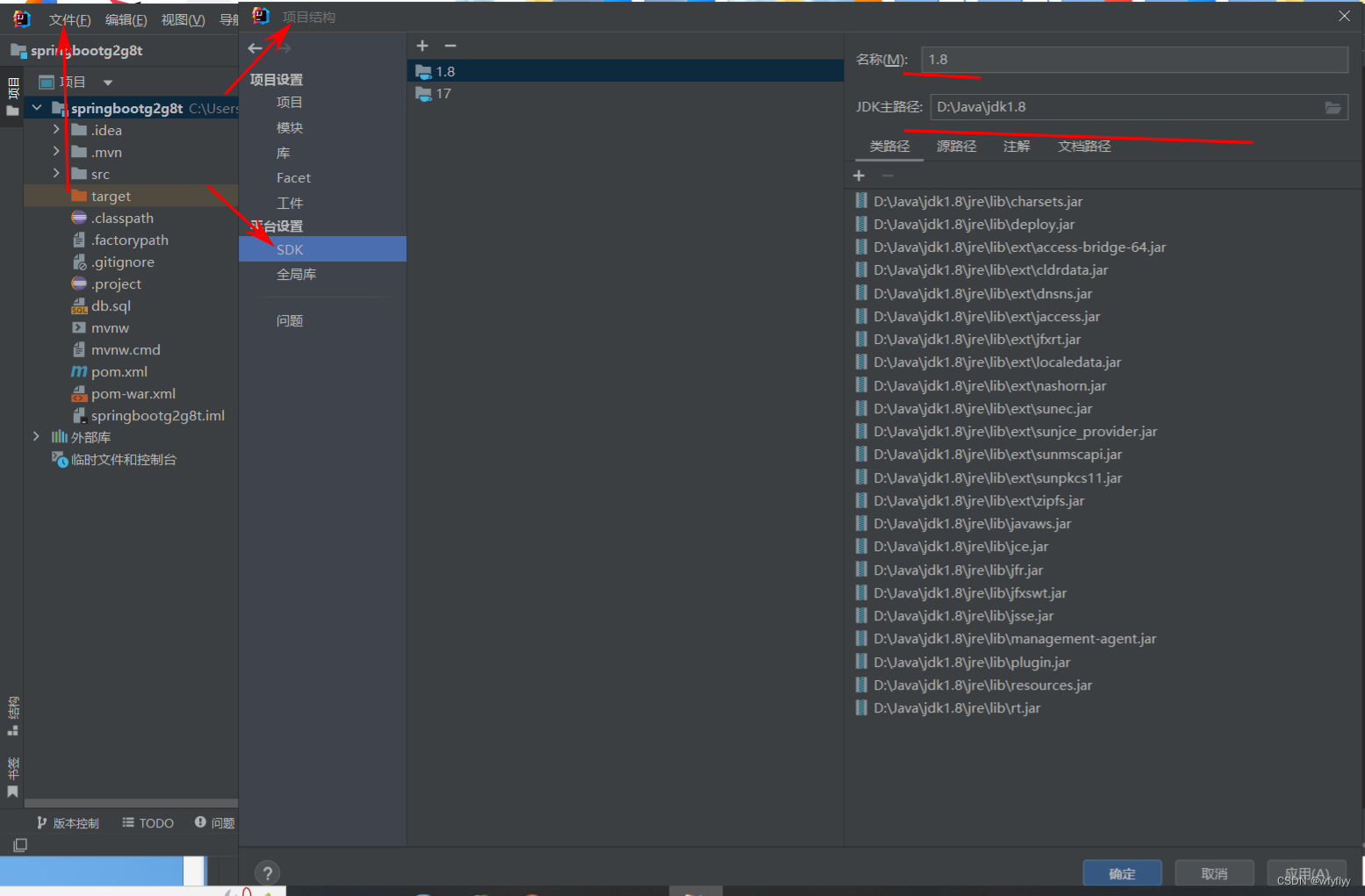This screenshot has width=1365, height=896.
Task: Click the back navigation arrow in Project Structure
Action: [x=255, y=48]
